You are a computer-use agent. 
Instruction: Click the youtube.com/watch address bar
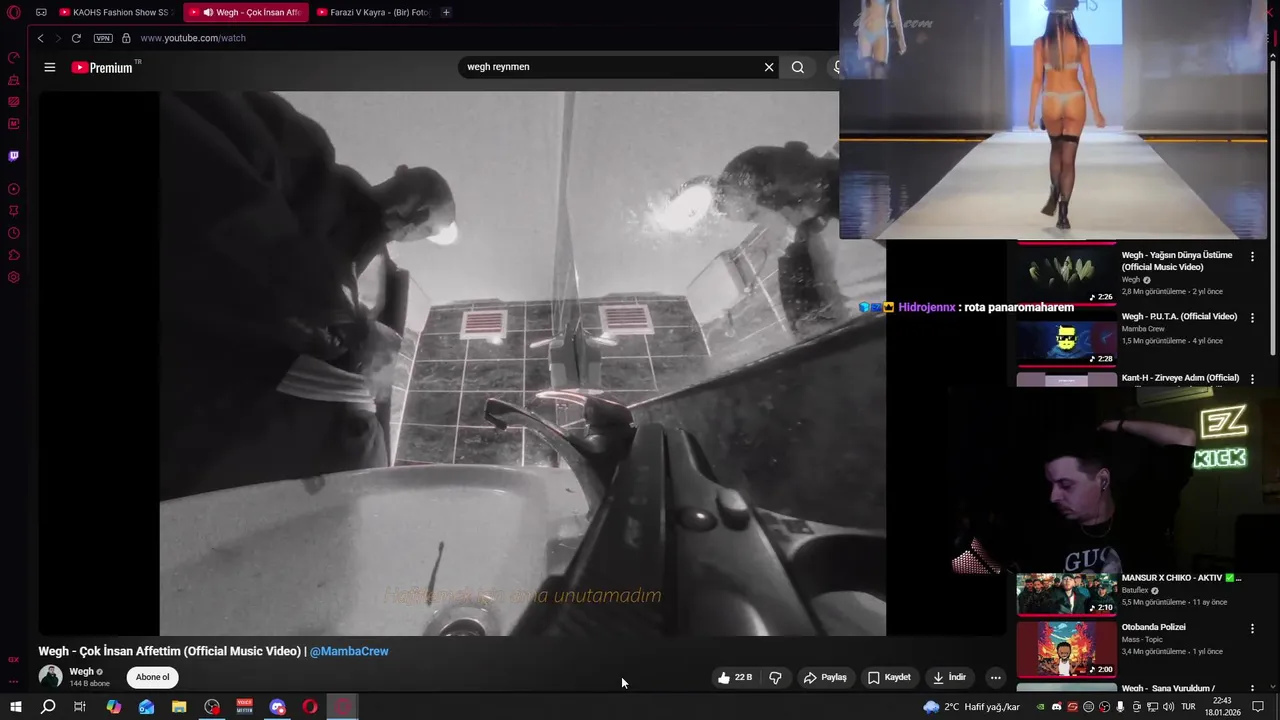[x=193, y=38]
